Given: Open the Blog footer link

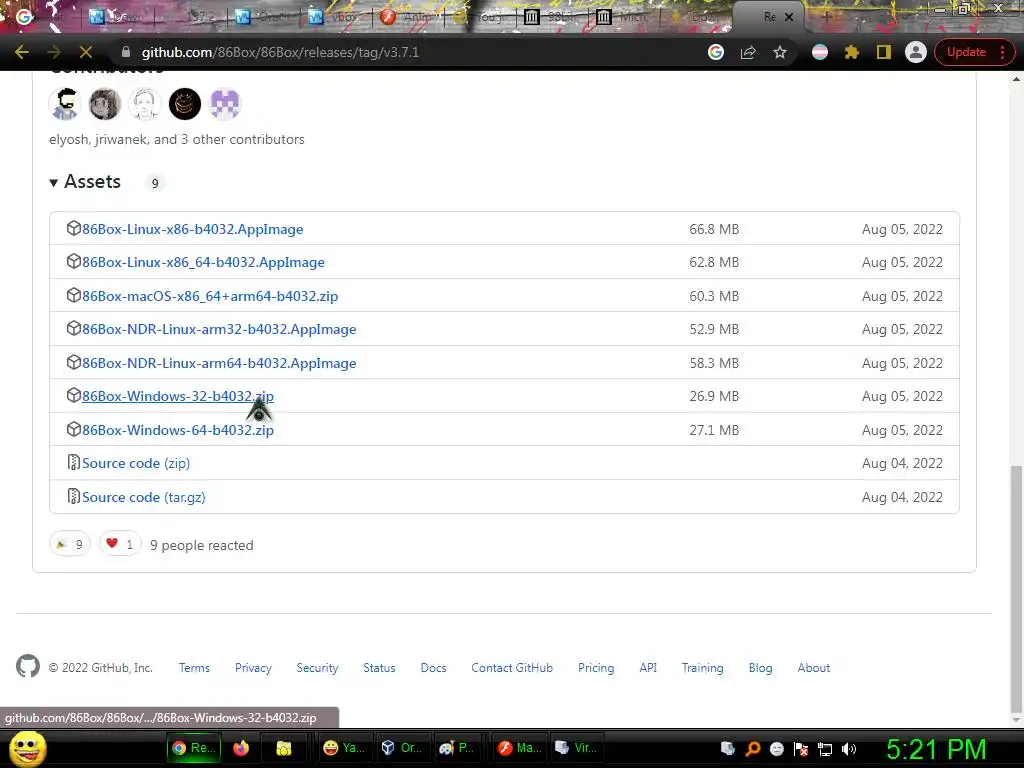Looking at the screenshot, I should click(760, 668).
